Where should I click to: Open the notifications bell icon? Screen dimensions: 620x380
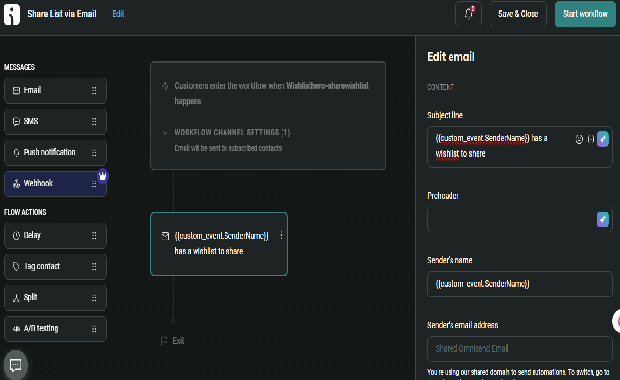(469, 14)
